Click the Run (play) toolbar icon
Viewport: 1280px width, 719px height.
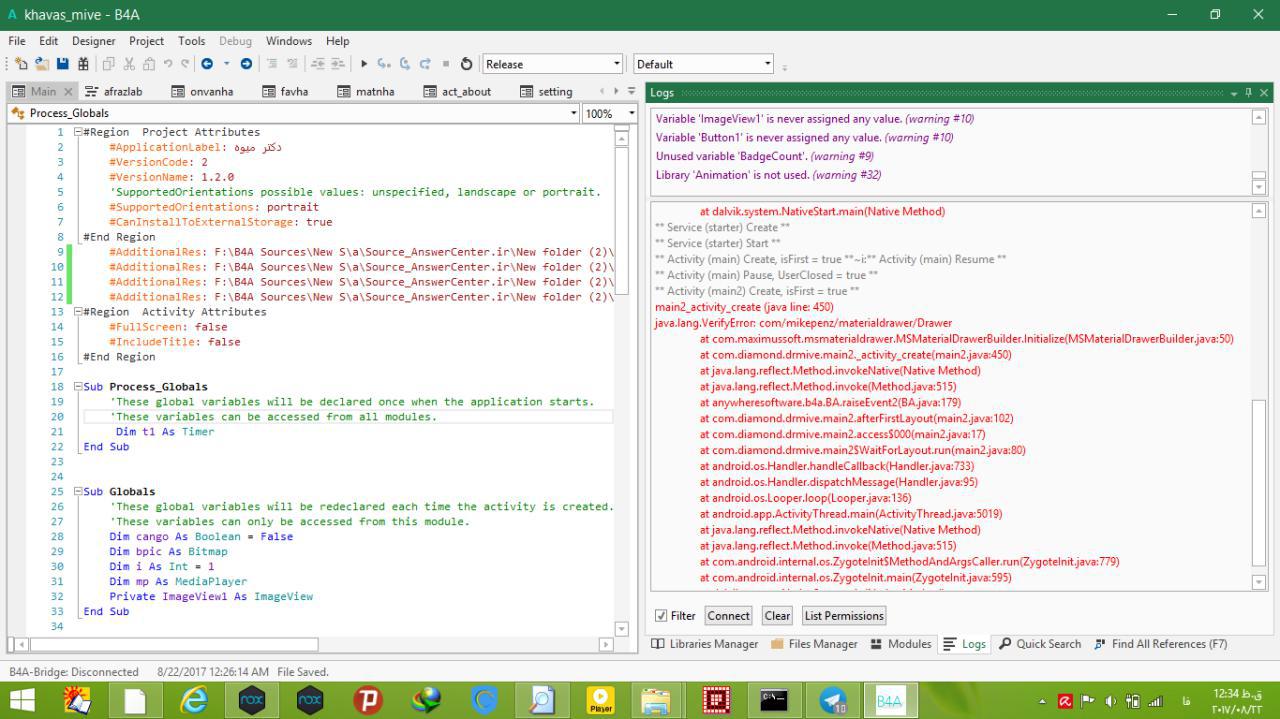click(x=364, y=64)
